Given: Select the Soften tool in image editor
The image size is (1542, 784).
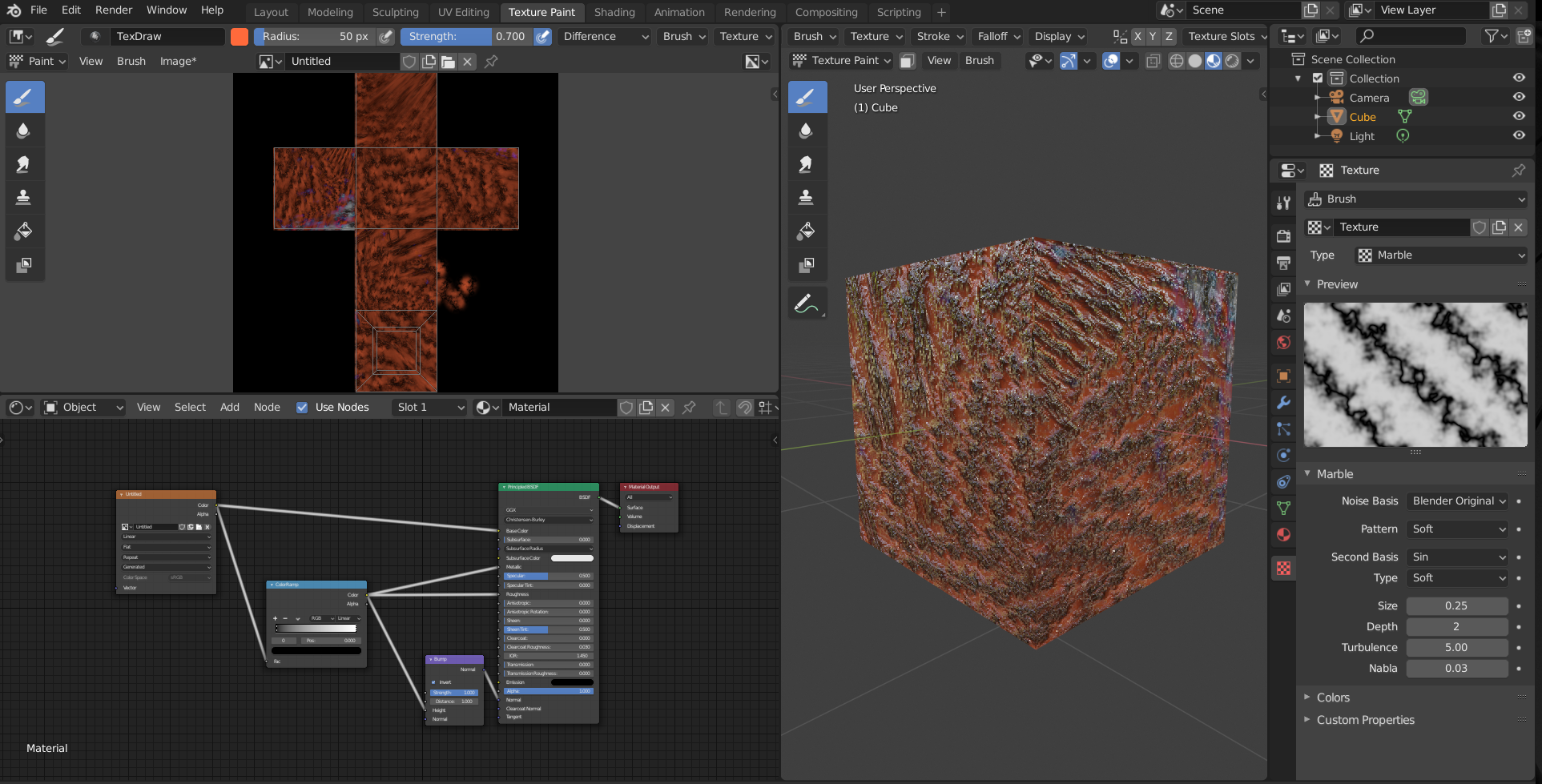Looking at the screenshot, I should click(24, 131).
